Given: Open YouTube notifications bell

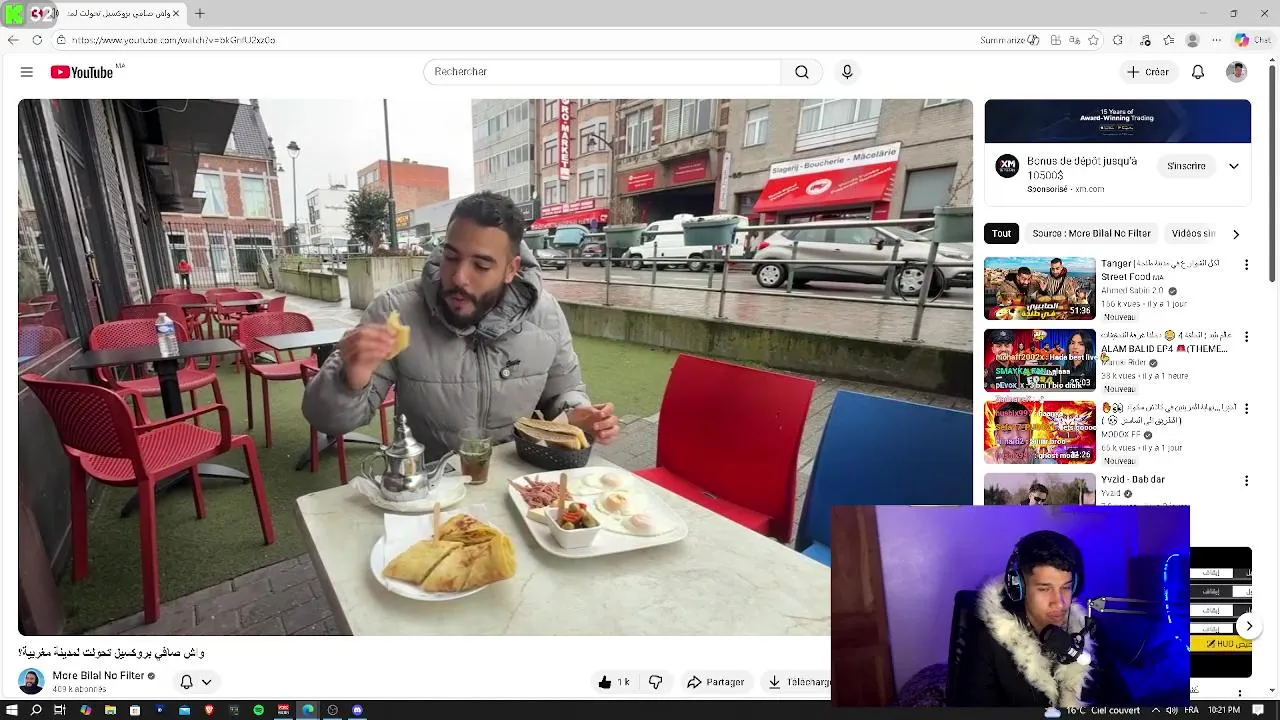Looking at the screenshot, I should pyautogui.click(x=1198, y=72).
